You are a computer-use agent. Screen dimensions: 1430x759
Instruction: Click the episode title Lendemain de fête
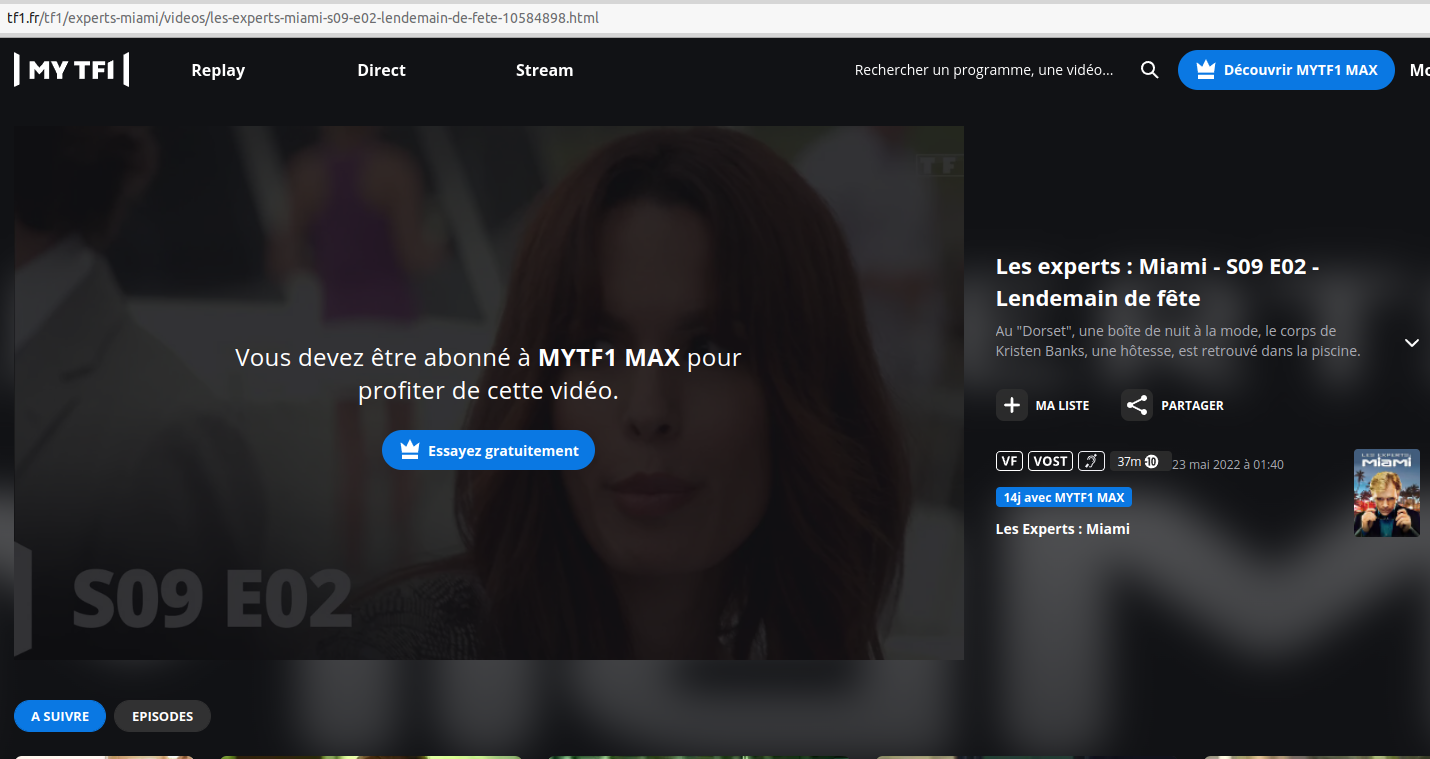point(1158,283)
